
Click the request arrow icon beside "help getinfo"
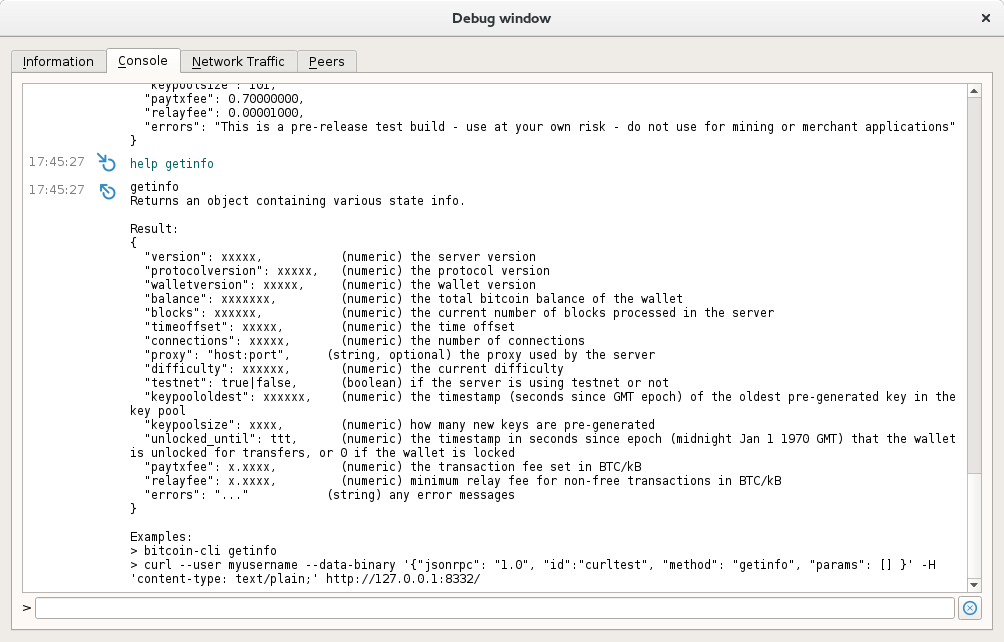click(107, 163)
